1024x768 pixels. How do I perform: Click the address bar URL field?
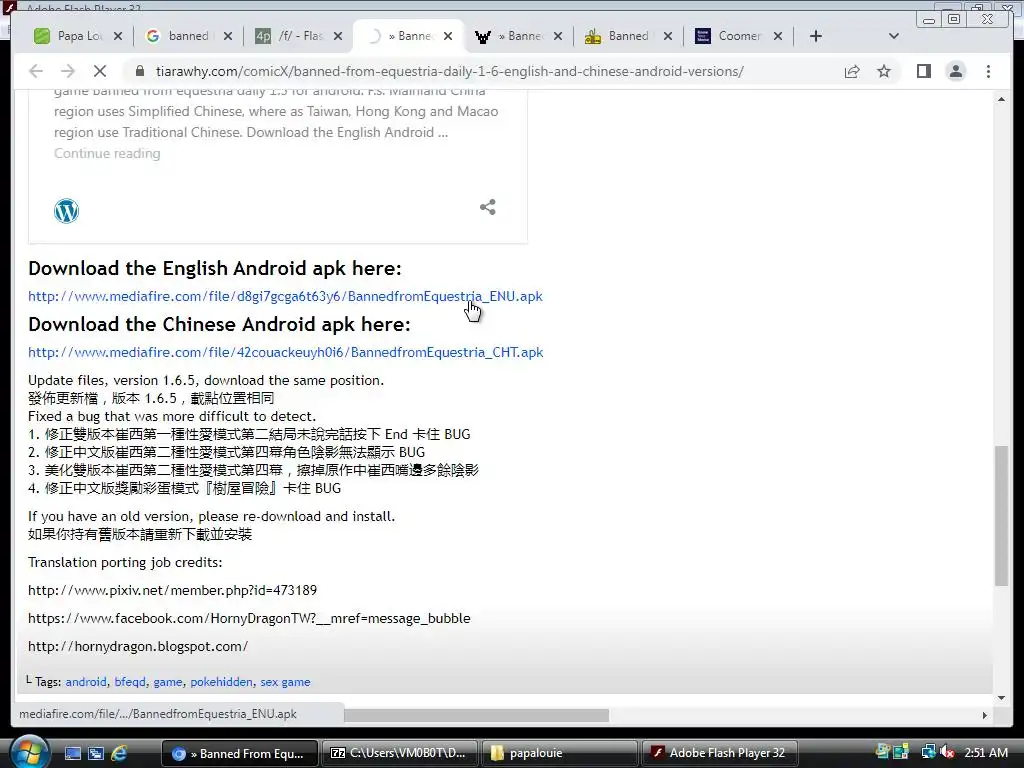pos(449,71)
